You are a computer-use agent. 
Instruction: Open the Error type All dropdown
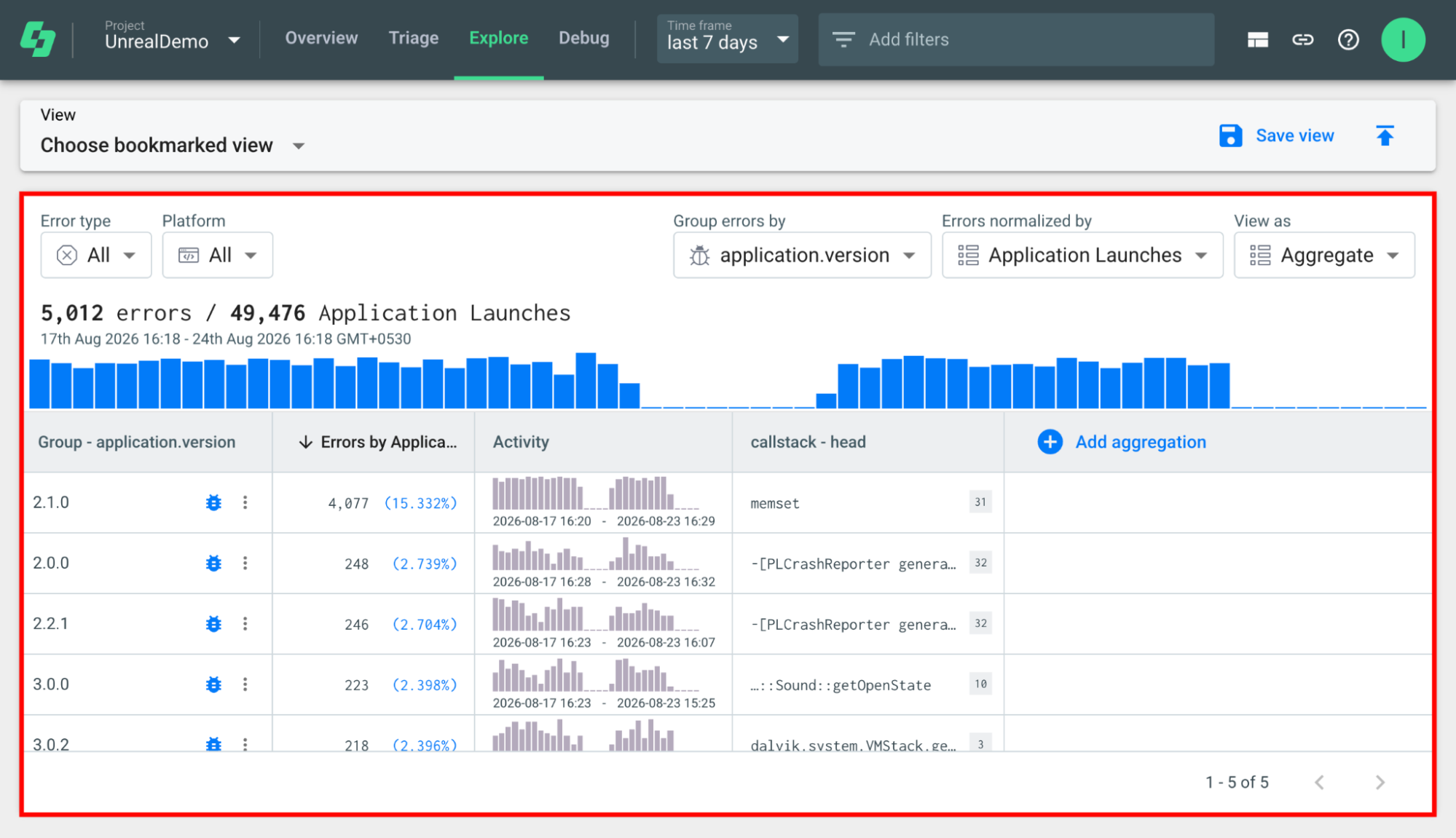click(96, 255)
